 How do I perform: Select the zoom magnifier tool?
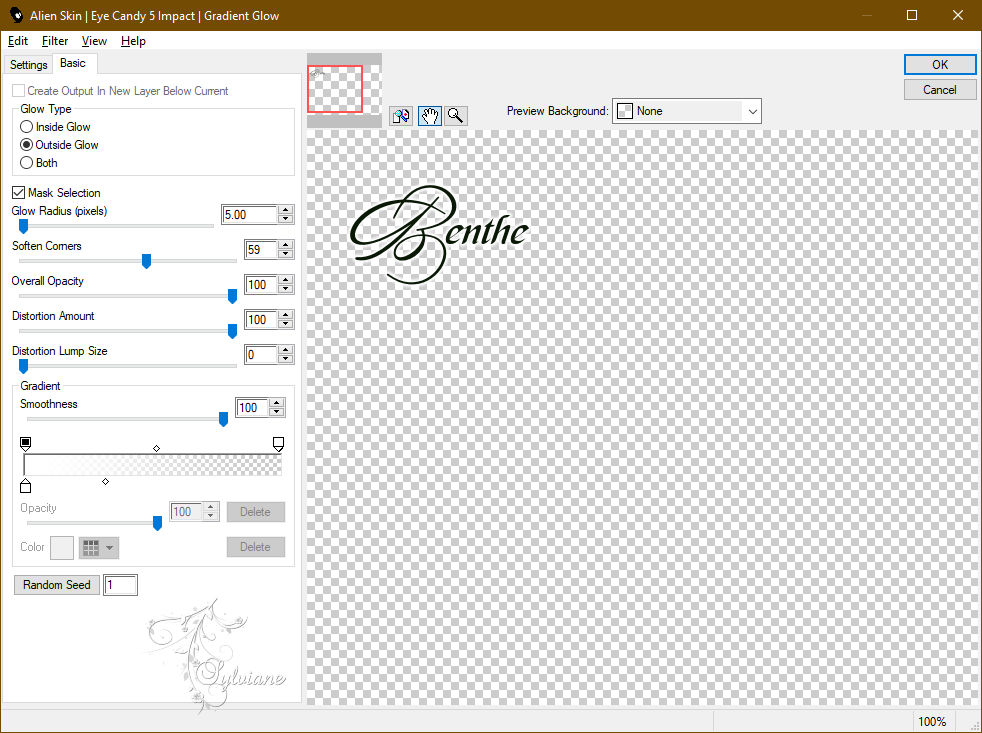point(456,116)
